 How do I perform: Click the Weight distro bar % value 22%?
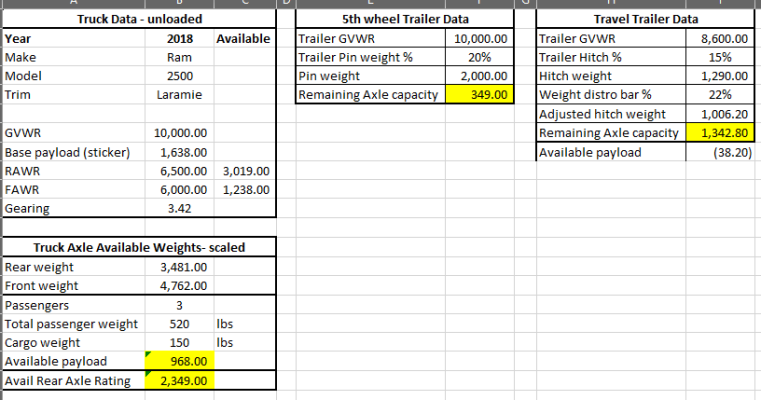pyautogui.click(x=720, y=95)
